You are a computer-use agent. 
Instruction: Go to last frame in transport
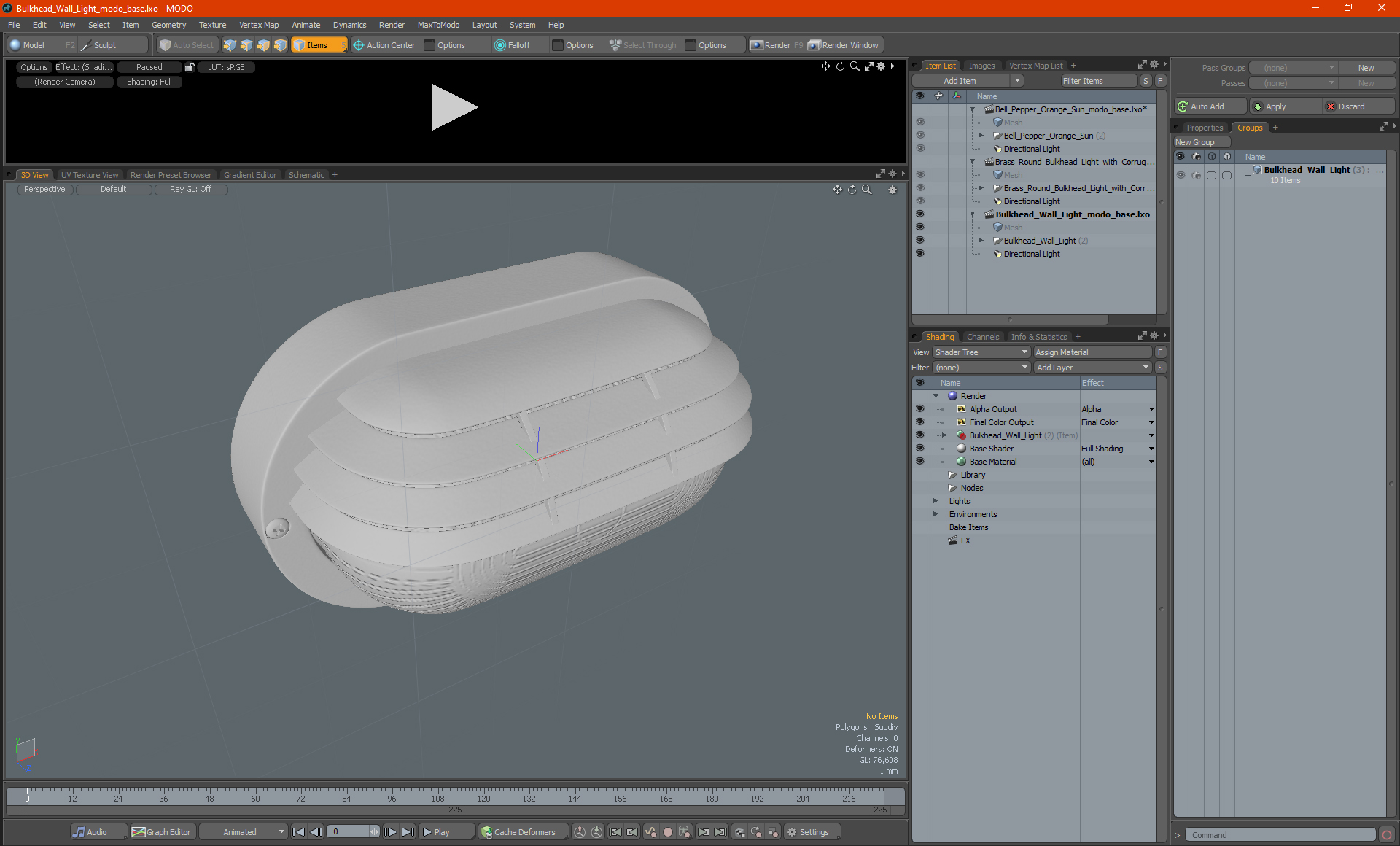[408, 832]
